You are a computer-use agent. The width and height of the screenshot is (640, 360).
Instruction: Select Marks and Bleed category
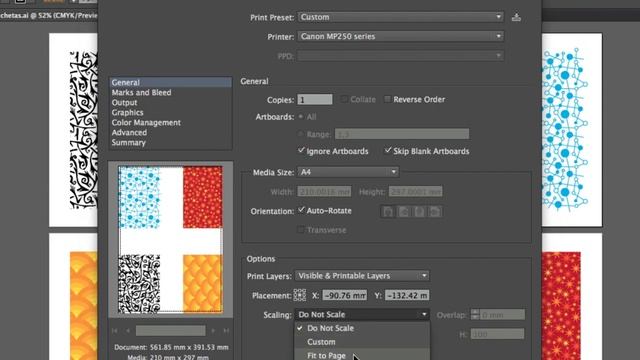pyautogui.click(x=171, y=93)
